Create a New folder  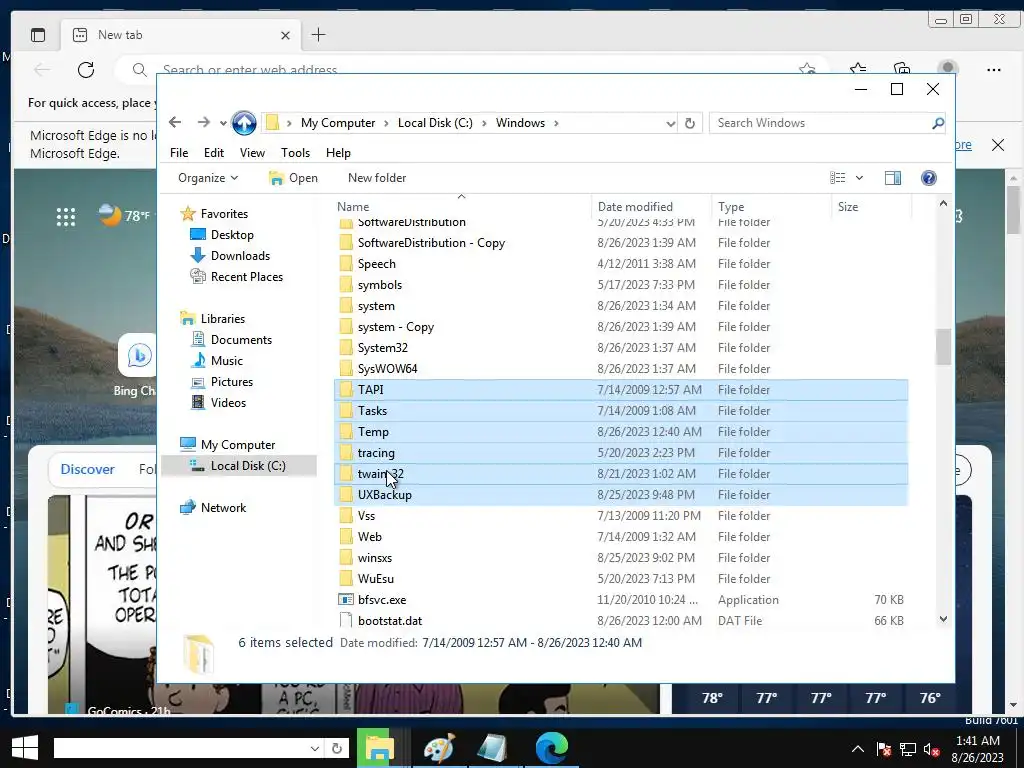377,178
